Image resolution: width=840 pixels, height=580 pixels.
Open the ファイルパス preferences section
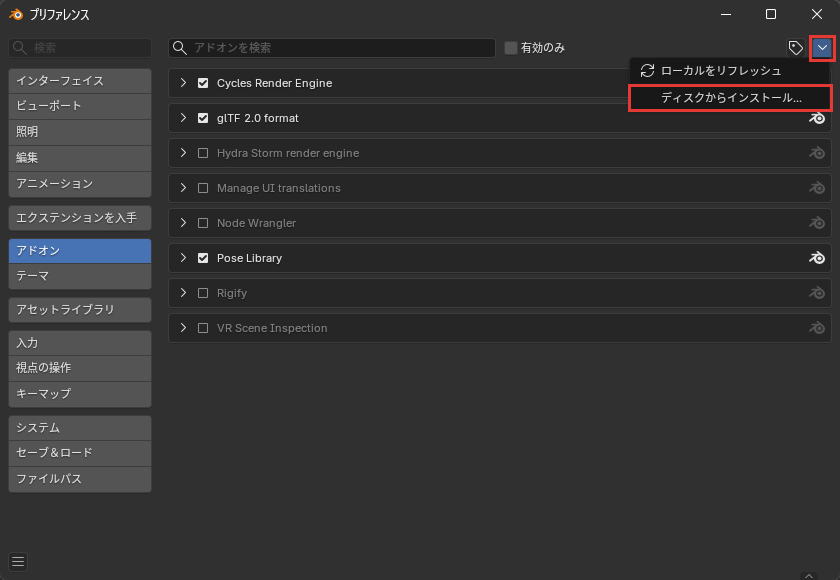point(80,479)
